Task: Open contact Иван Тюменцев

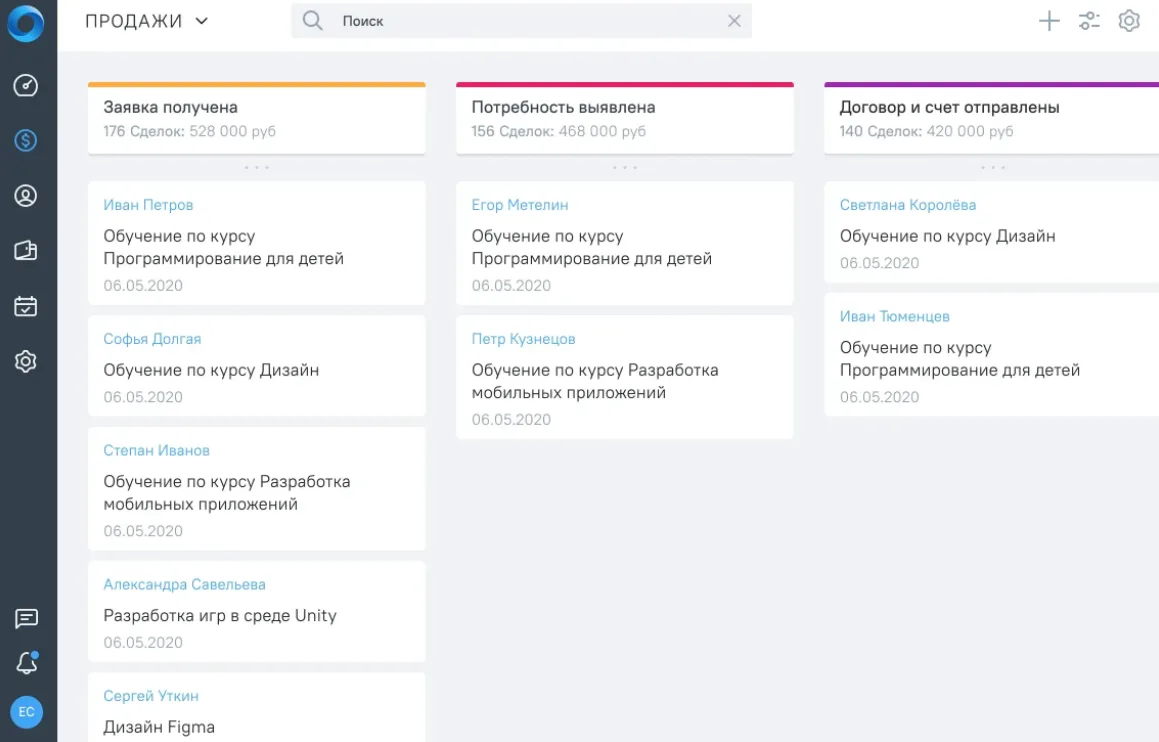Action: coord(894,316)
